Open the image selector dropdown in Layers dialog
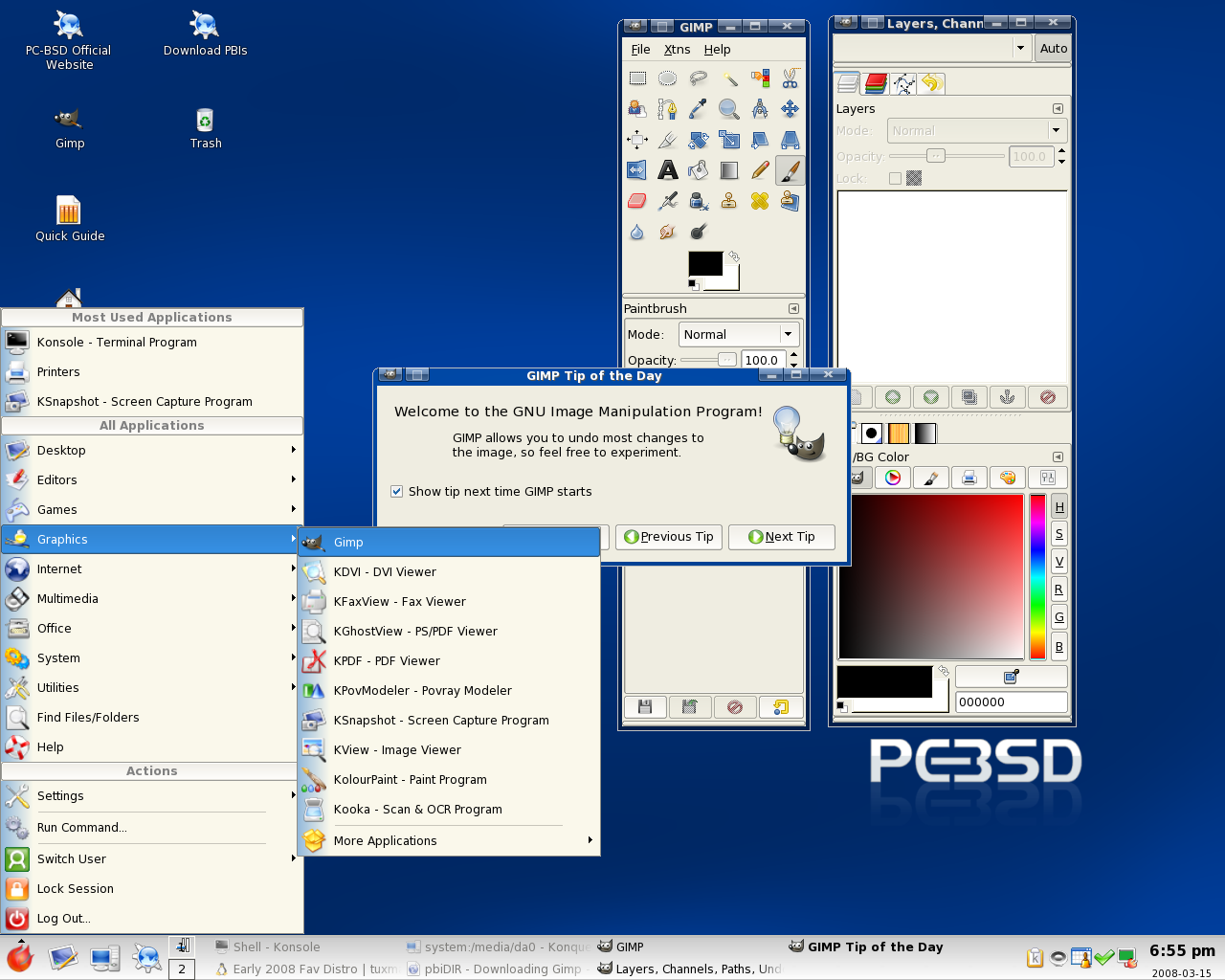This screenshot has width=1225, height=980. [x=931, y=48]
